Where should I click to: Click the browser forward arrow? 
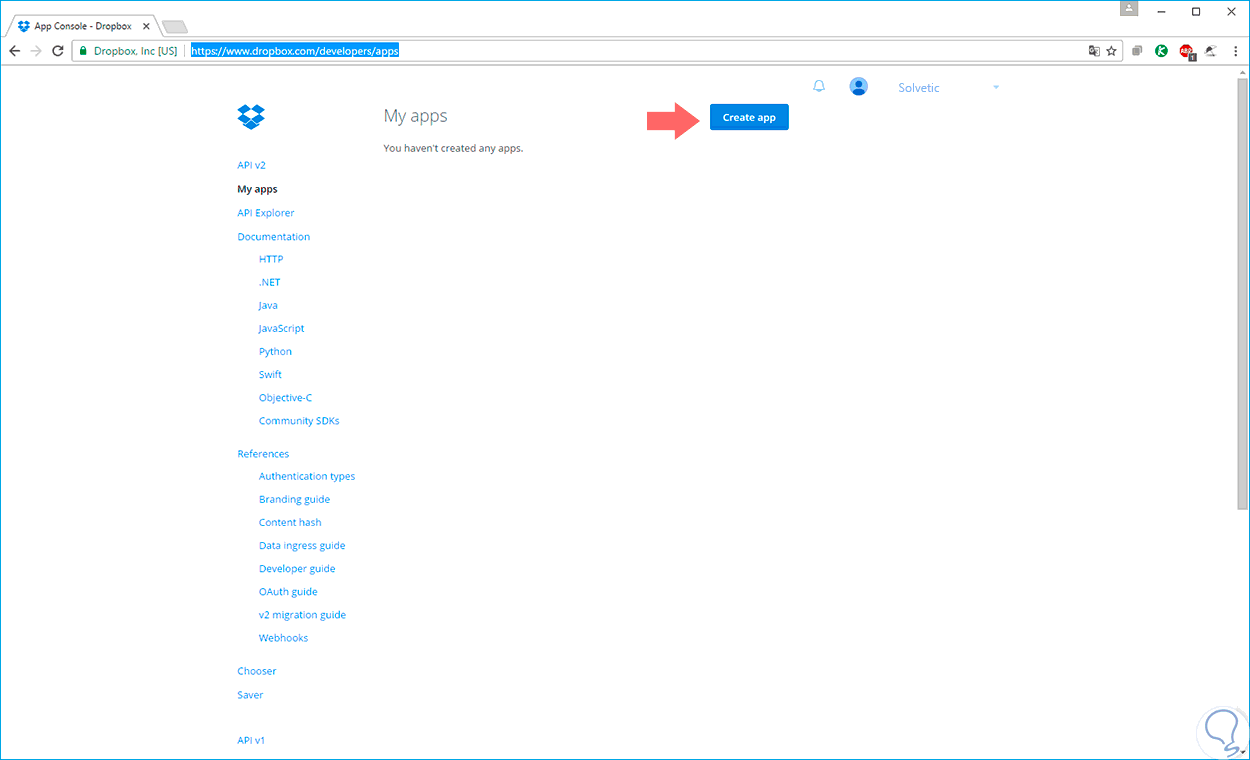[x=37, y=50]
